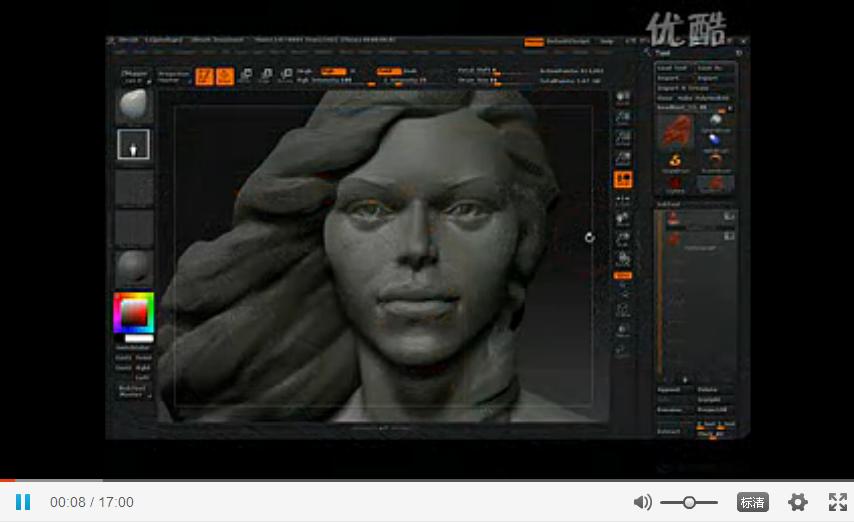The height and width of the screenshot is (522, 854).
Task: Toggle the orange Zadd button
Action: click(x=389, y=71)
